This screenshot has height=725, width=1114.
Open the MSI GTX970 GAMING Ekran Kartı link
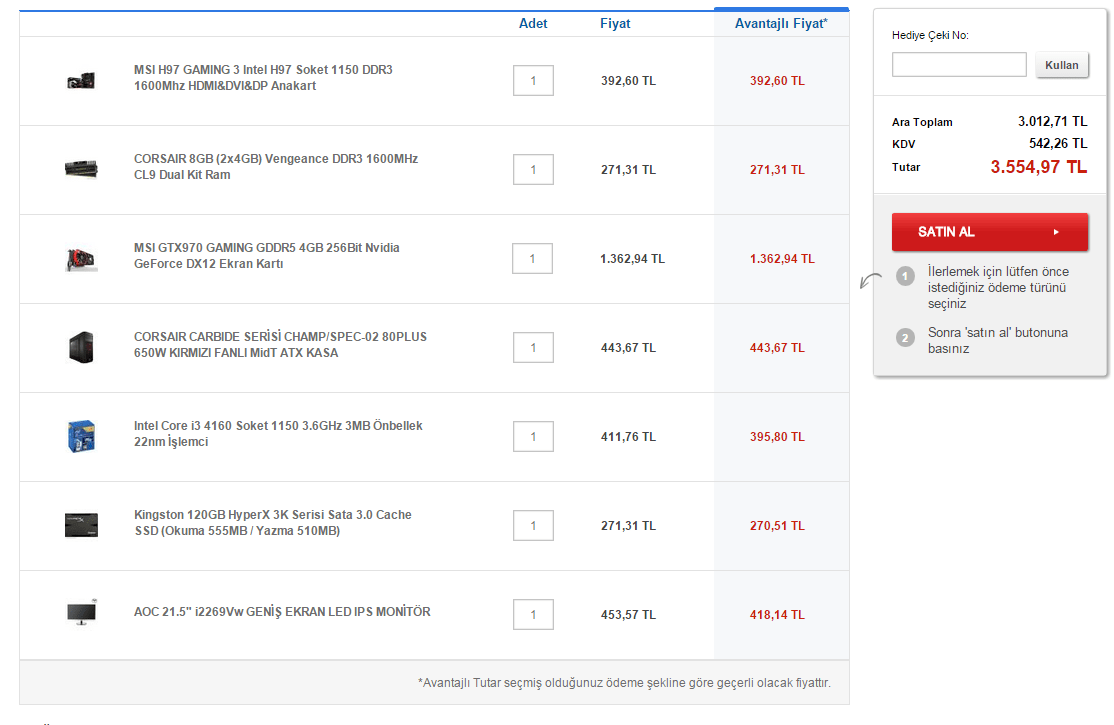(x=266, y=255)
